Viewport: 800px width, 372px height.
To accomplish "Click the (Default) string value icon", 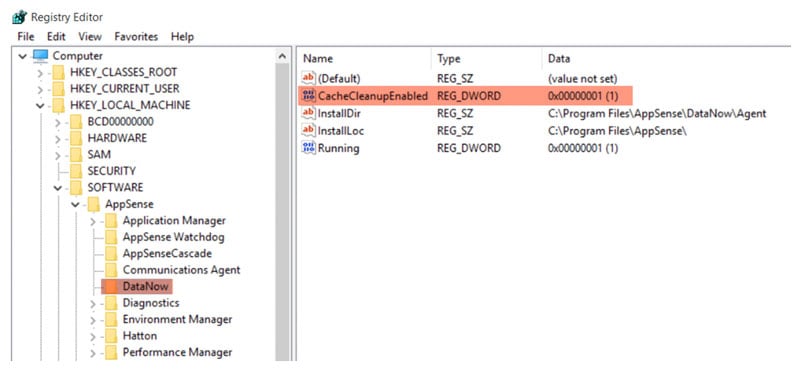I will [309, 78].
